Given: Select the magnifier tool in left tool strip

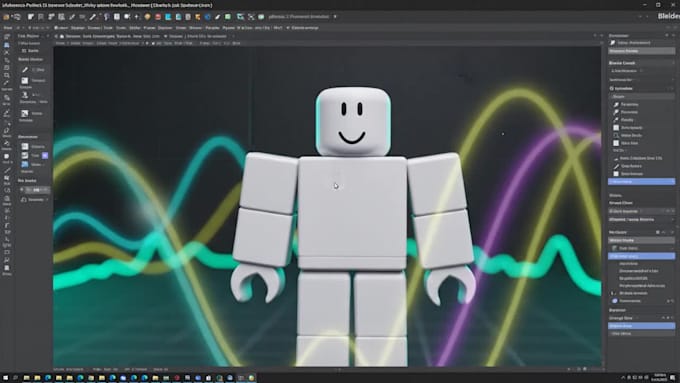Looking at the screenshot, I should 7,75.
